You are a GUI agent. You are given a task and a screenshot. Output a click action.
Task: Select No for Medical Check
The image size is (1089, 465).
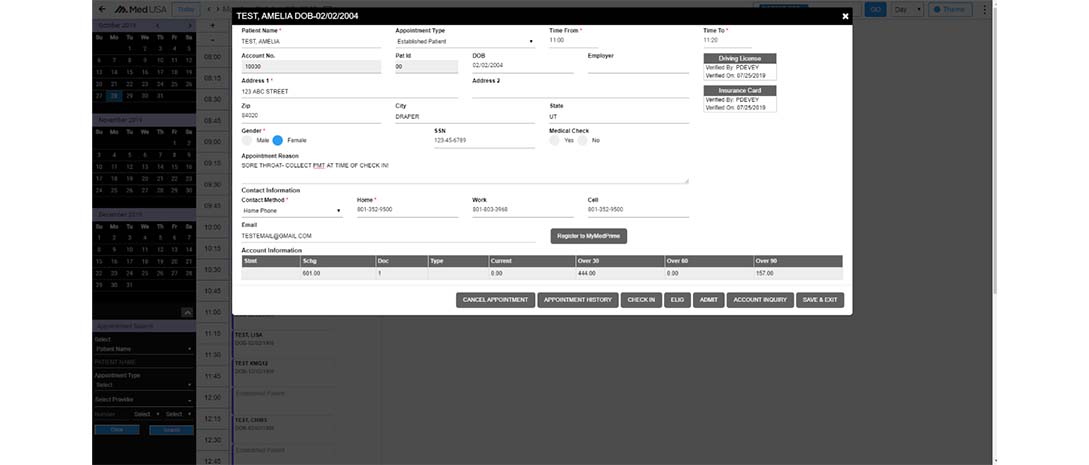pos(582,140)
